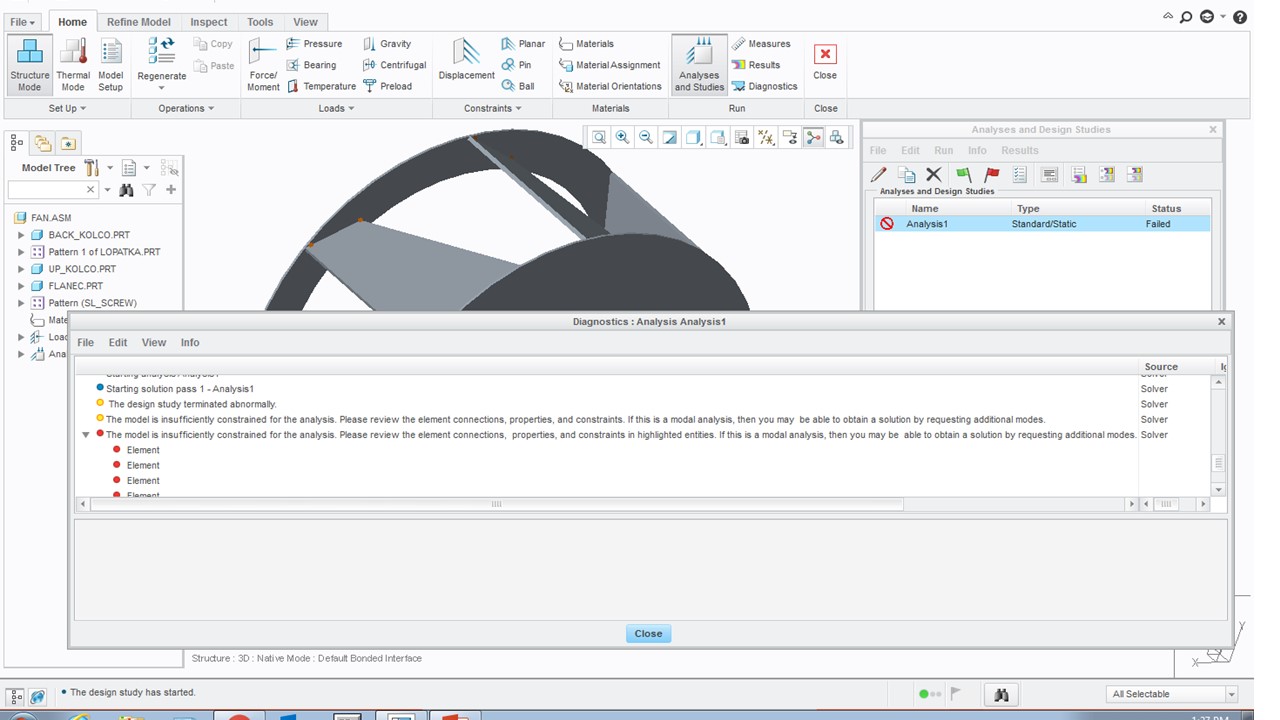Delete study with the X icon
Image resolution: width=1280 pixels, height=720 pixels.
934,175
